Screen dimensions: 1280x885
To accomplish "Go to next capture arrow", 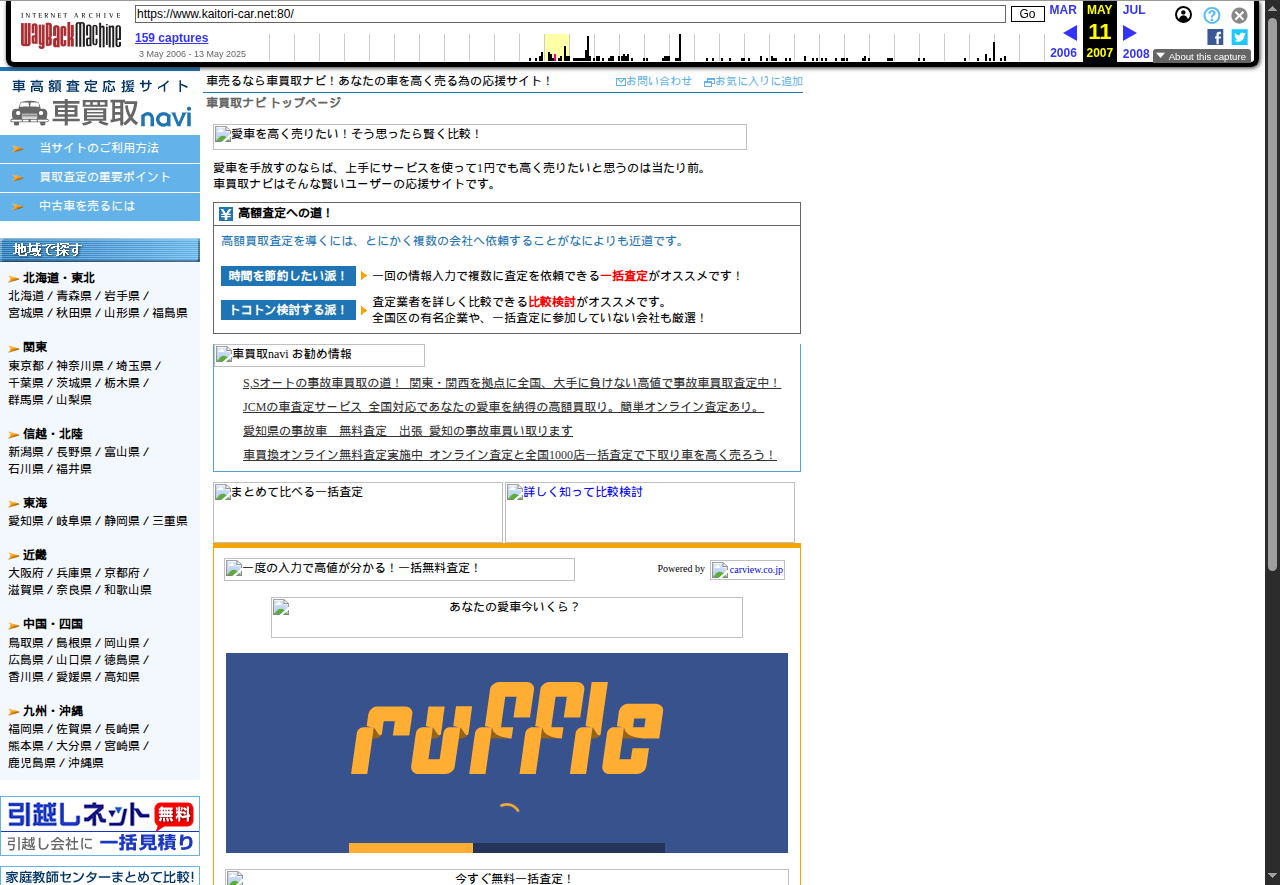I will 1130,33.
